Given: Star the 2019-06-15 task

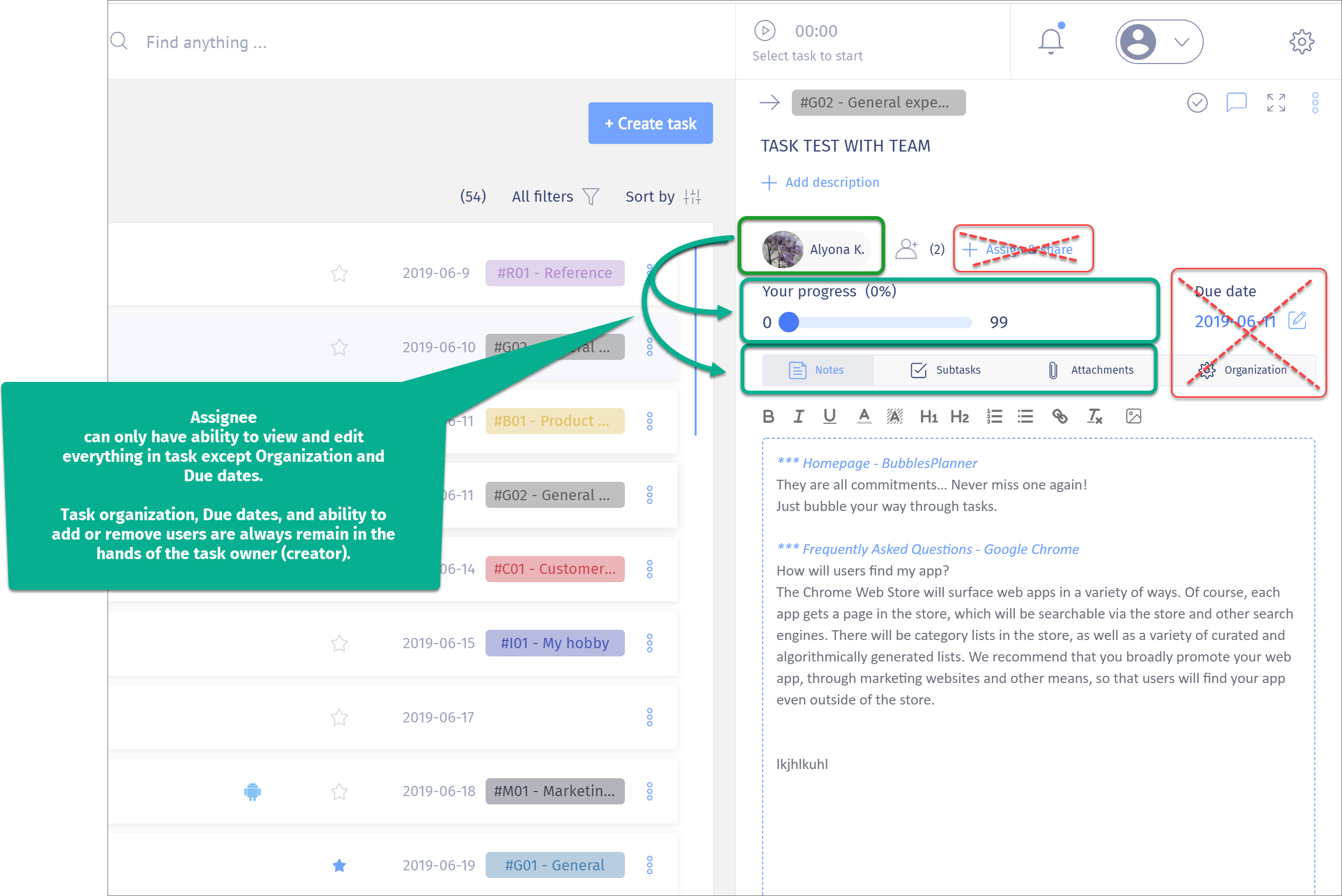Looking at the screenshot, I should (x=340, y=644).
